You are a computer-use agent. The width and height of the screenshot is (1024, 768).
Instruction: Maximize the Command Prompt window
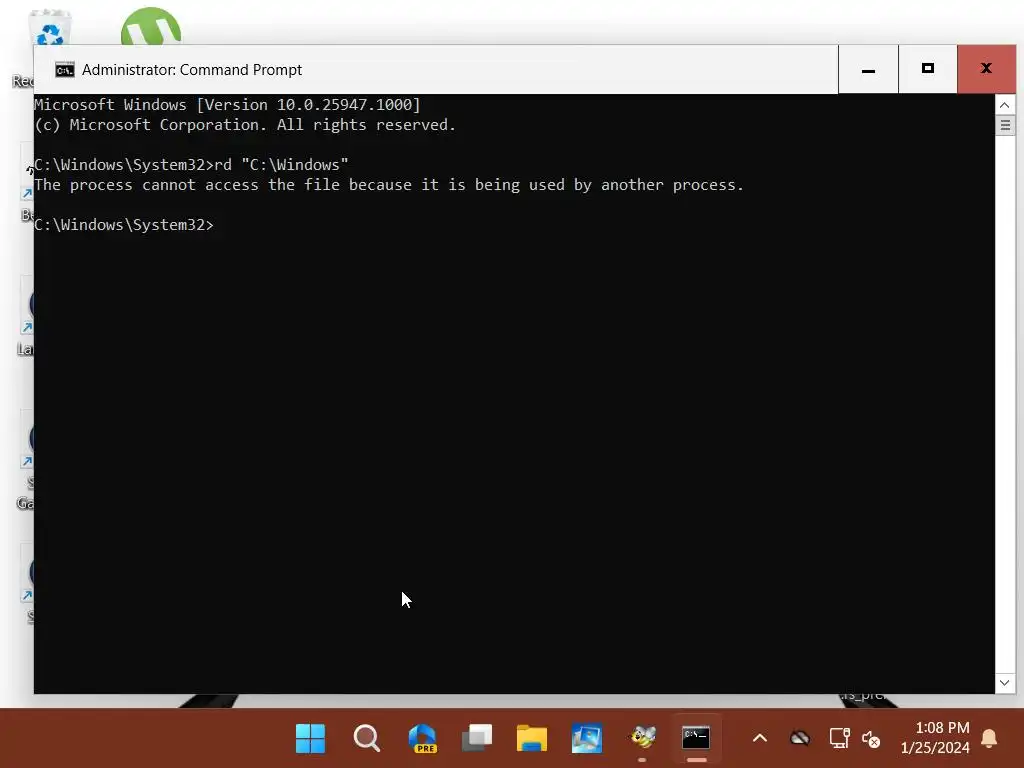927,69
